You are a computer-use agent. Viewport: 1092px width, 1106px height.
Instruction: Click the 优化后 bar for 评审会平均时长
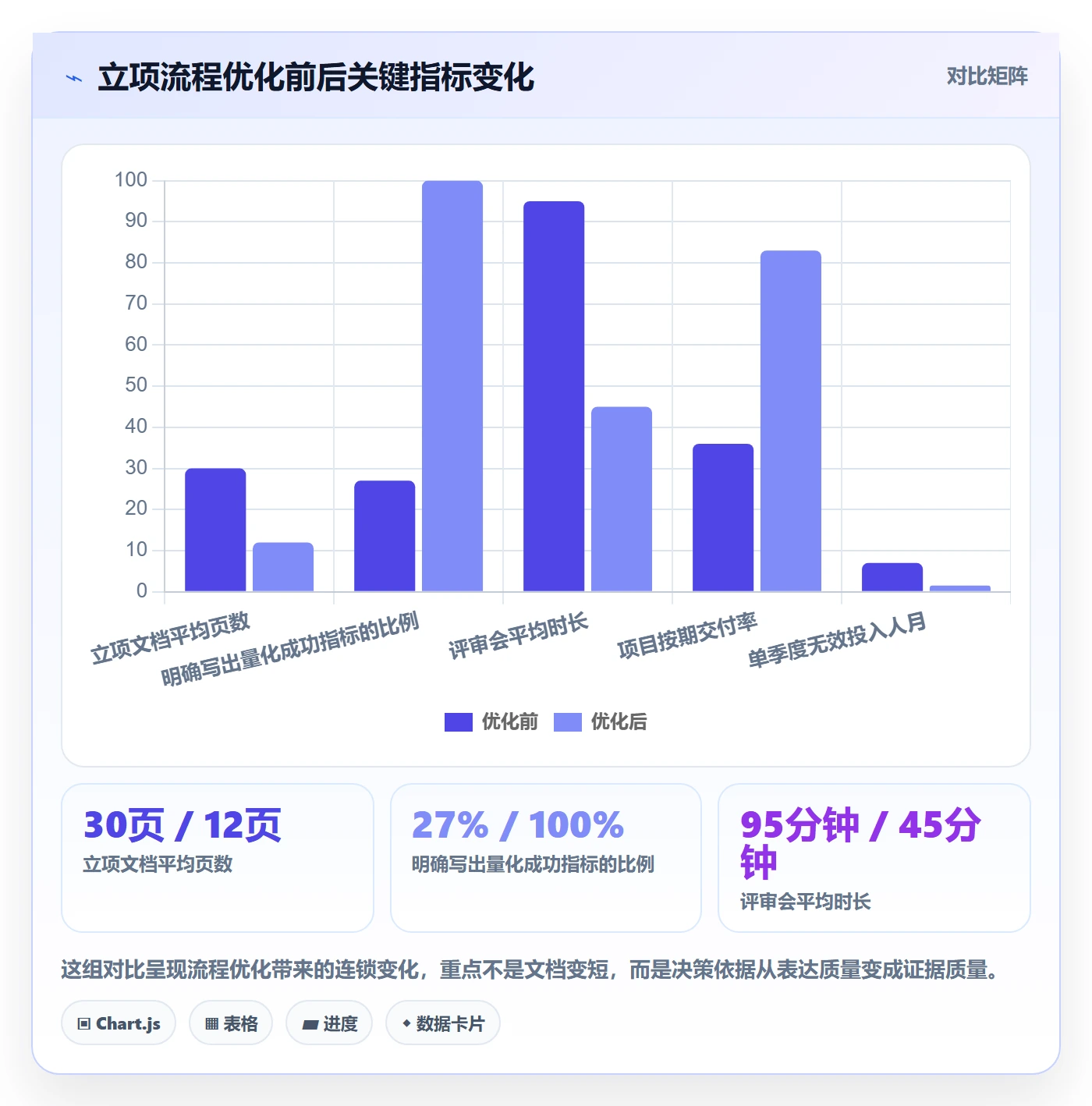(622, 499)
